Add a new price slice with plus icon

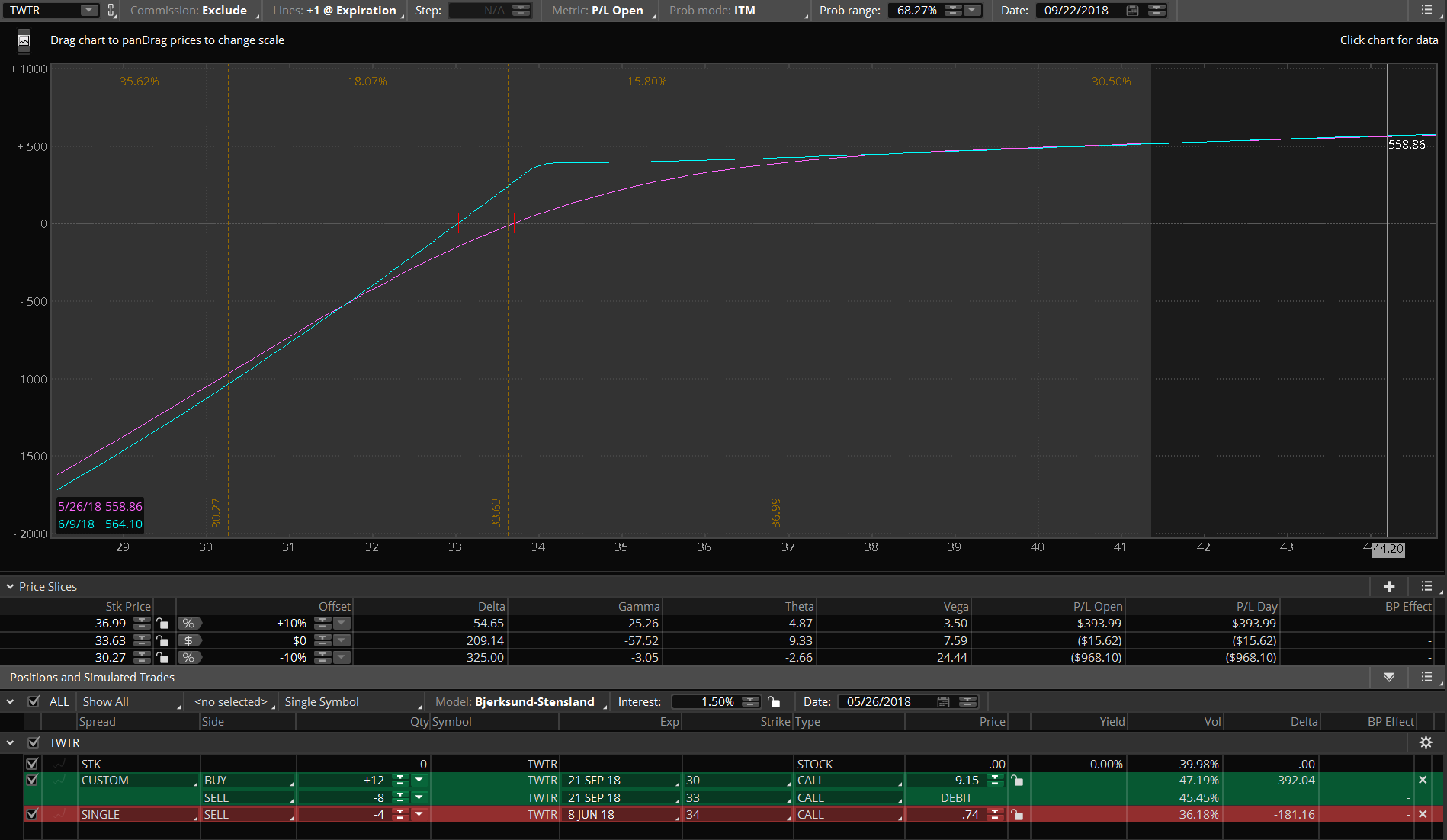point(1389,586)
